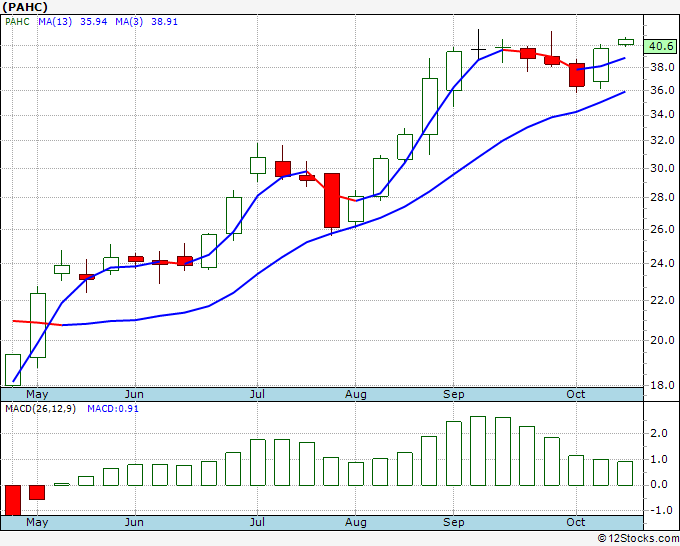The height and width of the screenshot is (546, 680).
Task: Click May on the MACD panel axis
Action: tap(37, 523)
